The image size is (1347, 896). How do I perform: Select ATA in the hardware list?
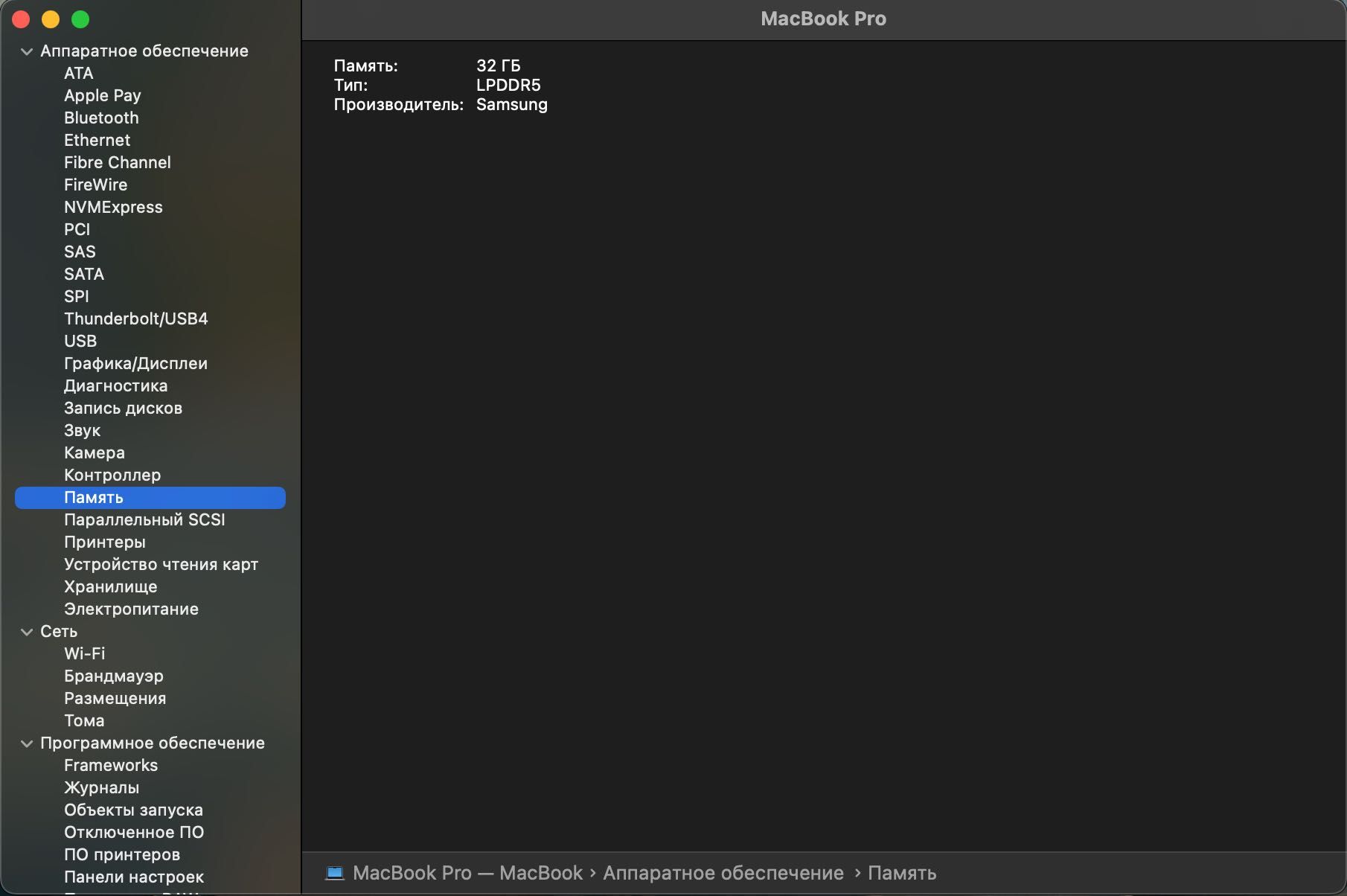coord(79,73)
